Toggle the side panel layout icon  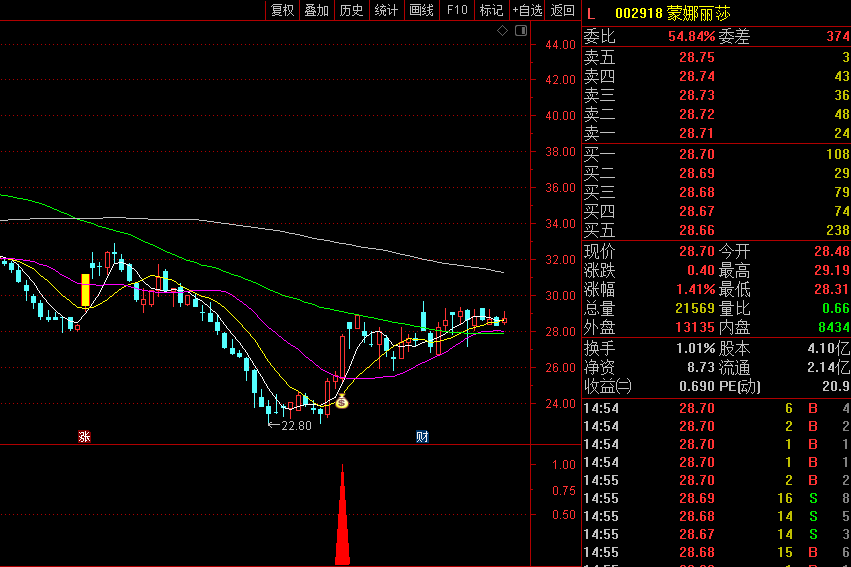(x=521, y=30)
